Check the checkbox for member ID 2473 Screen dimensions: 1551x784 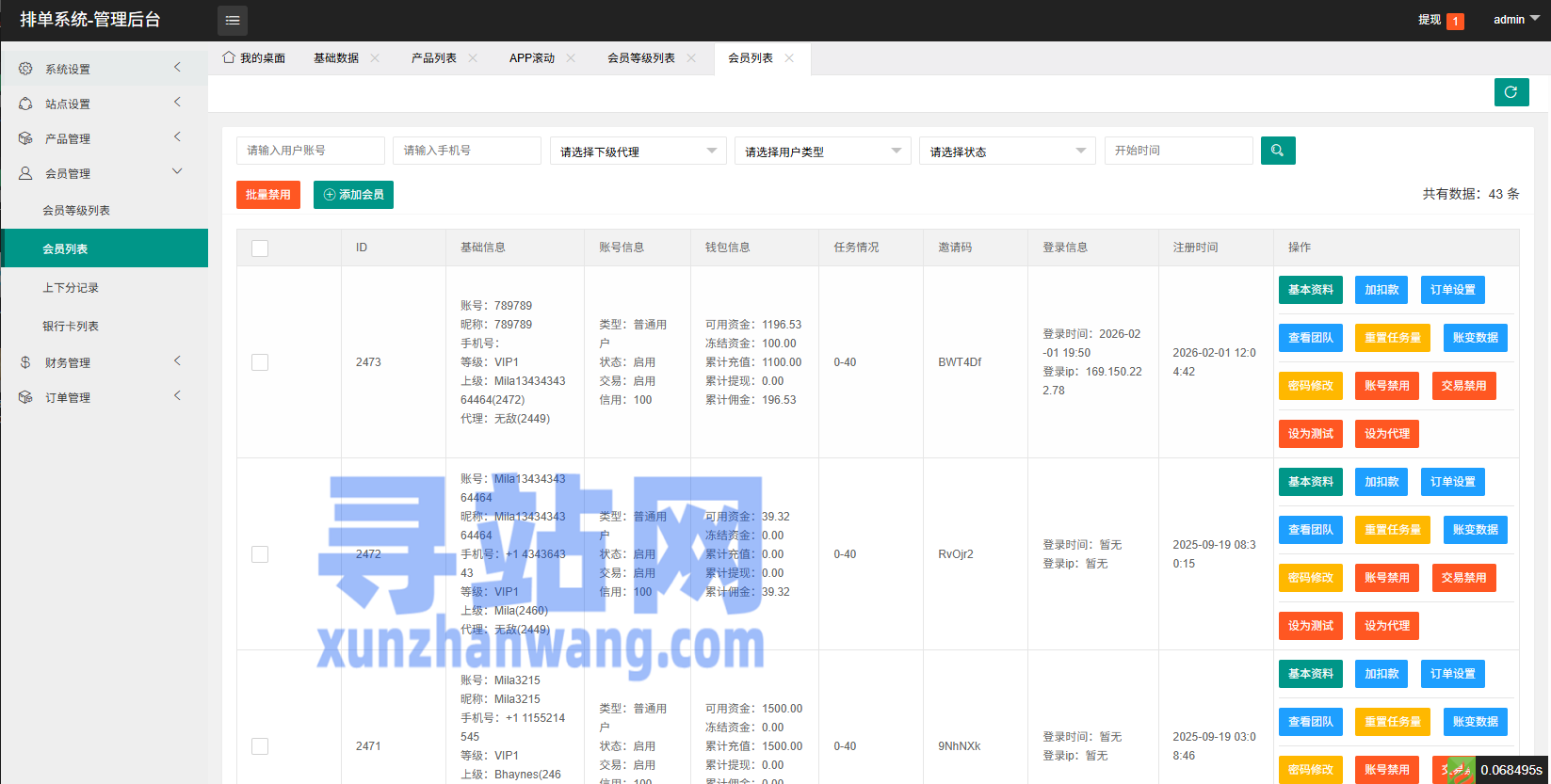(260, 362)
